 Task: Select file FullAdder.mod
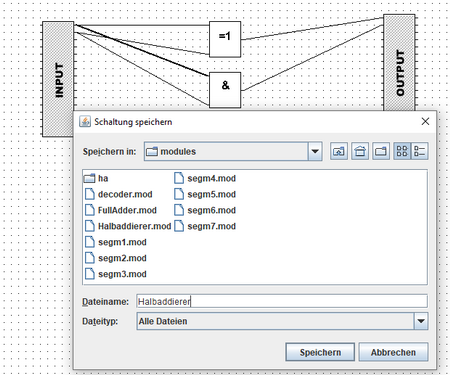click(x=121, y=210)
